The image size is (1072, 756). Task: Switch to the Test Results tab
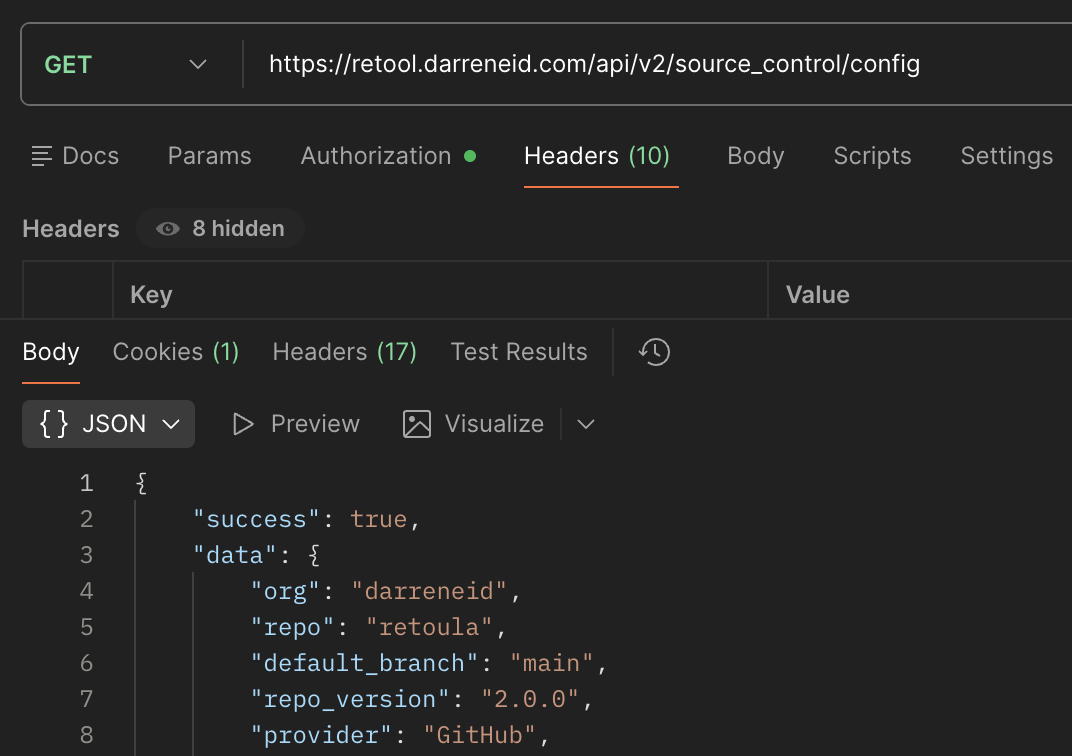(519, 352)
